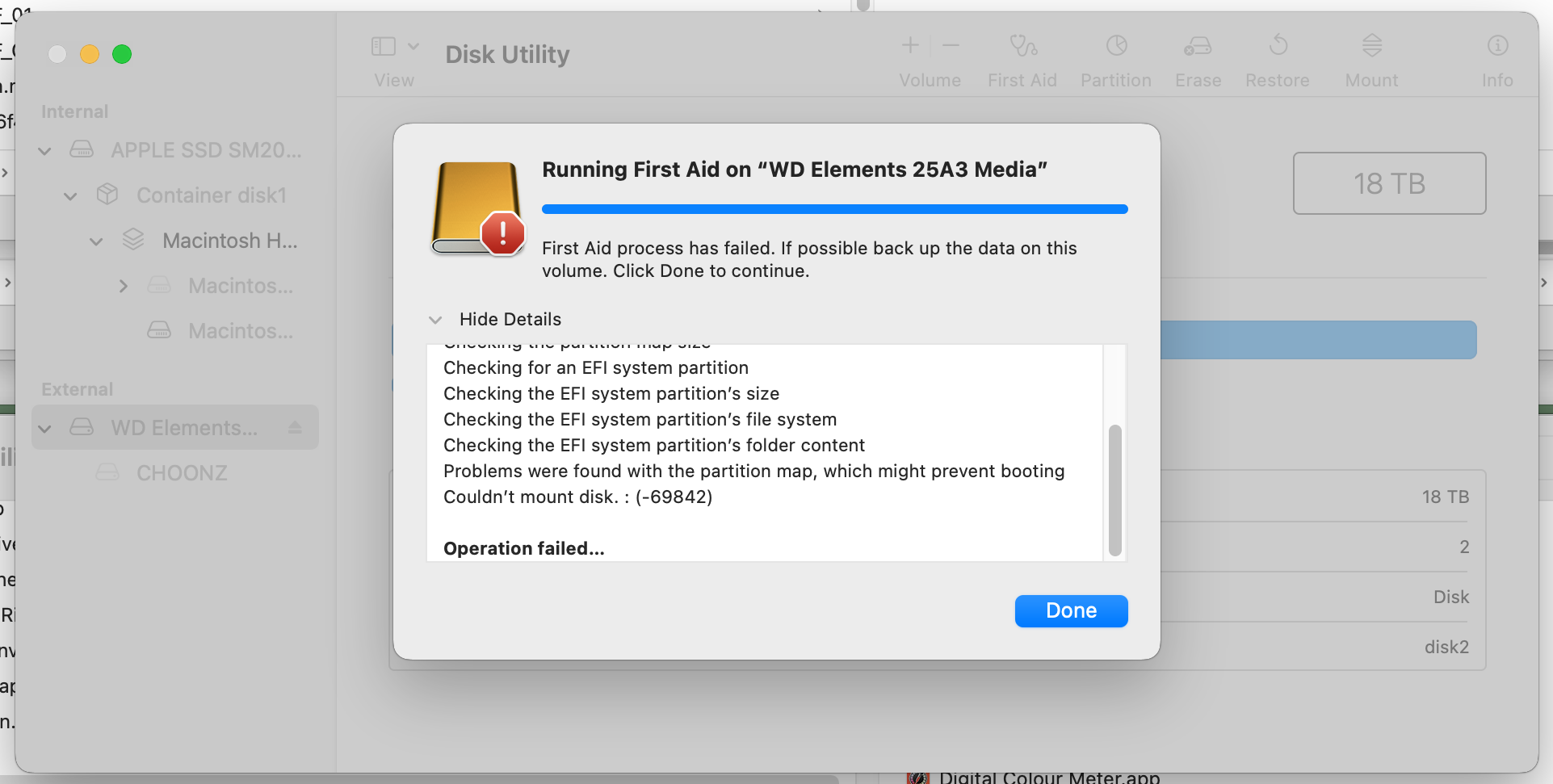Click the Partition pie chart icon
This screenshot has width=1553, height=784.
(1116, 46)
